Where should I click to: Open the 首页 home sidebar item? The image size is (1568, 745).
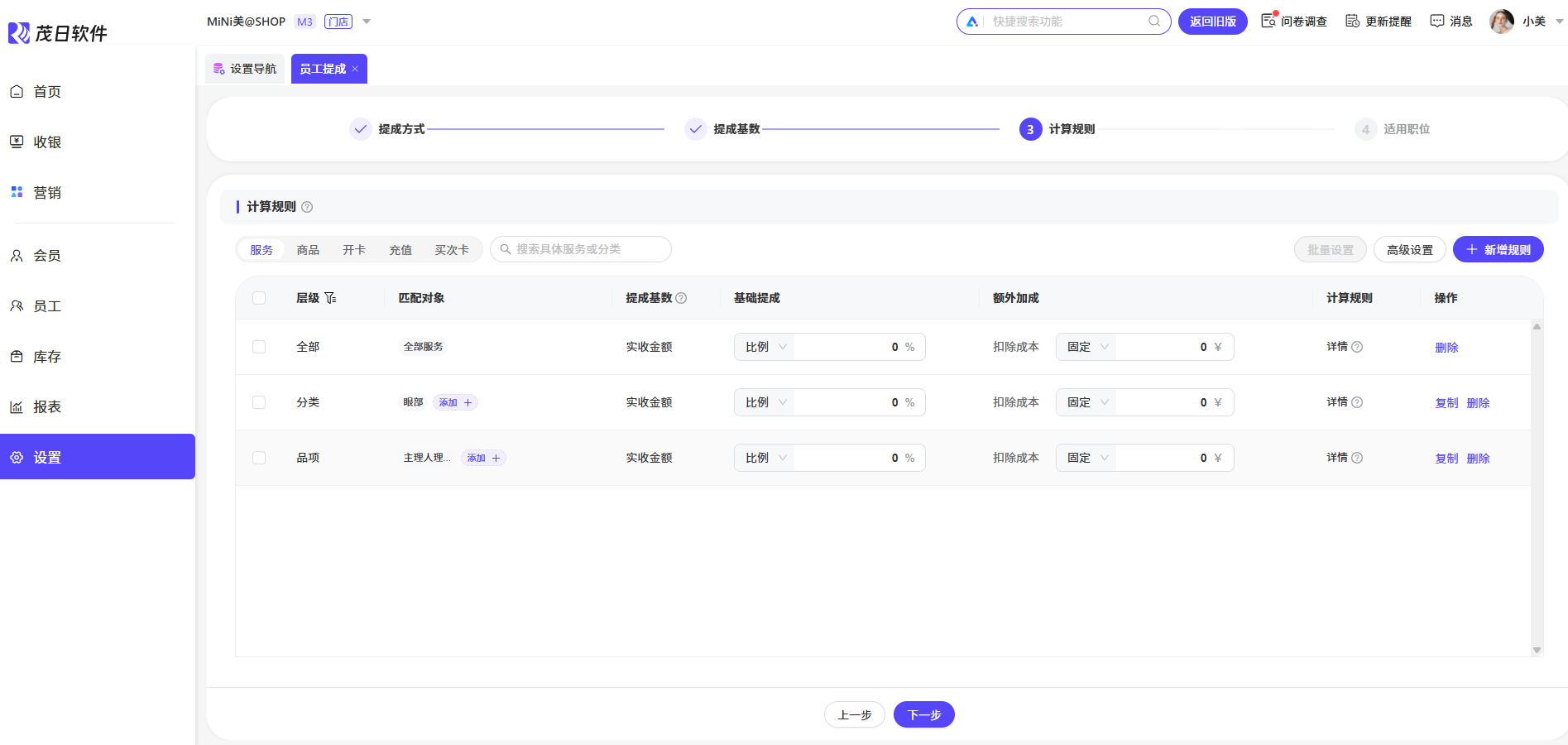point(98,92)
